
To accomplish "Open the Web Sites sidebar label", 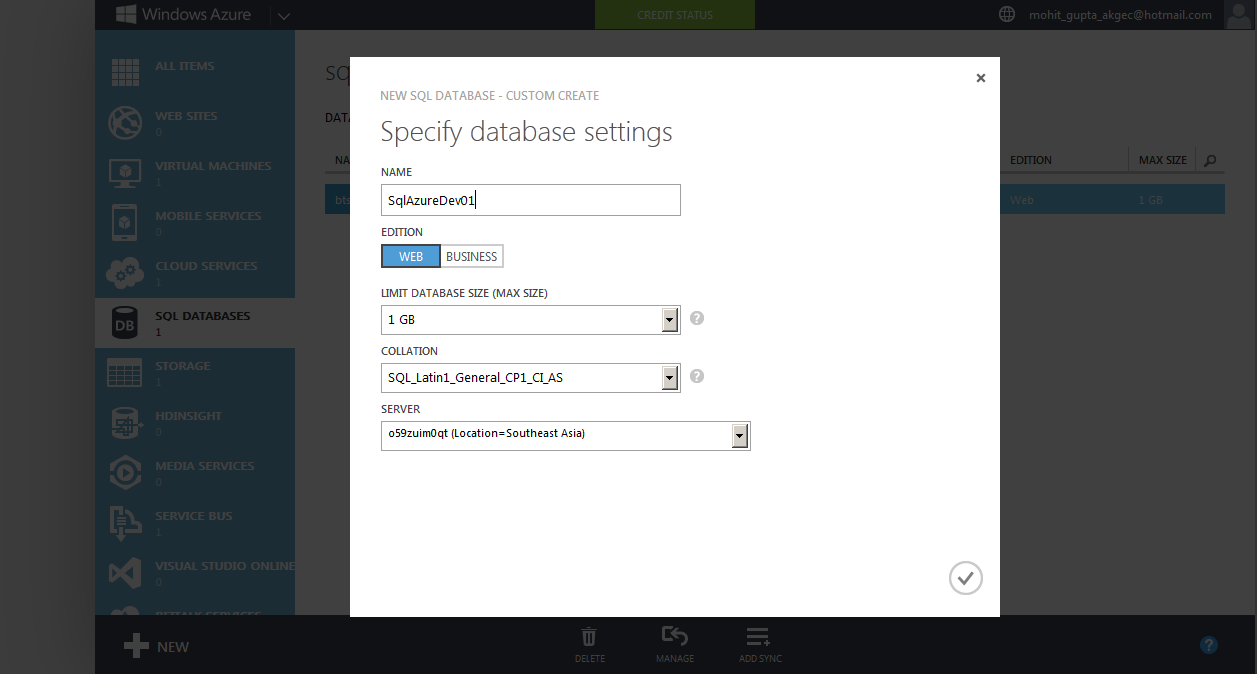I will pyautogui.click(x=186, y=116).
